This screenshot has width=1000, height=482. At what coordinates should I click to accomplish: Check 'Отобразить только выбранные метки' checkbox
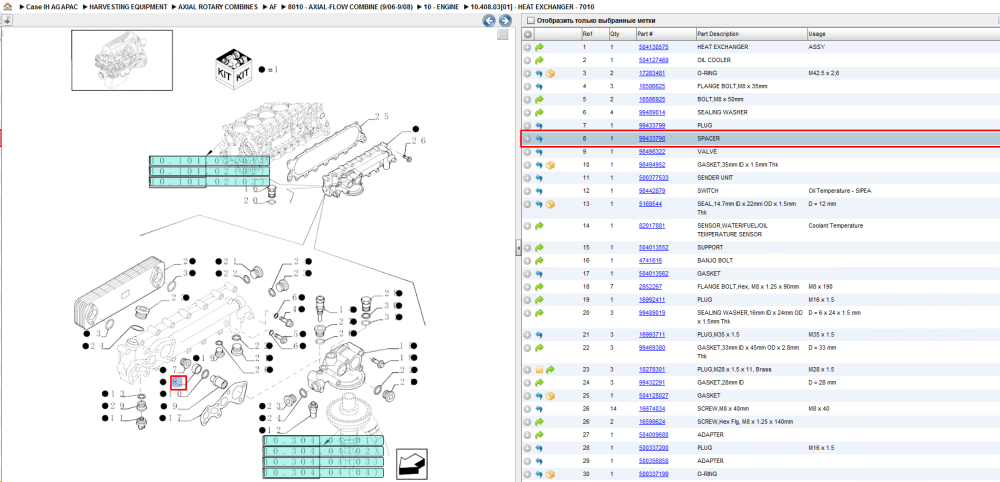[529, 21]
